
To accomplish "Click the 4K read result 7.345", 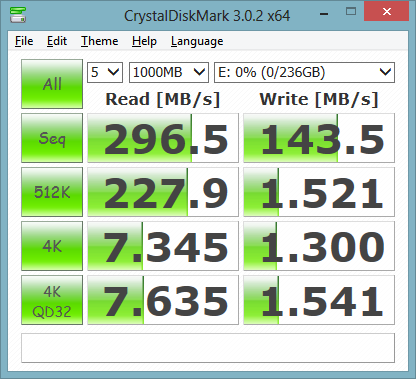I will click(163, 246).
